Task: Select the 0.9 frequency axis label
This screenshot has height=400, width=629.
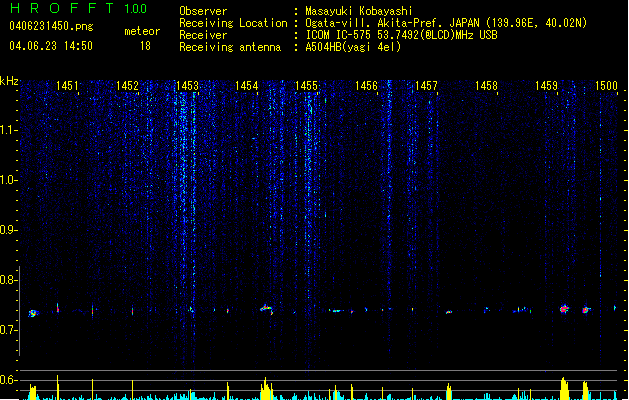Action: click(x=9, y=230)
